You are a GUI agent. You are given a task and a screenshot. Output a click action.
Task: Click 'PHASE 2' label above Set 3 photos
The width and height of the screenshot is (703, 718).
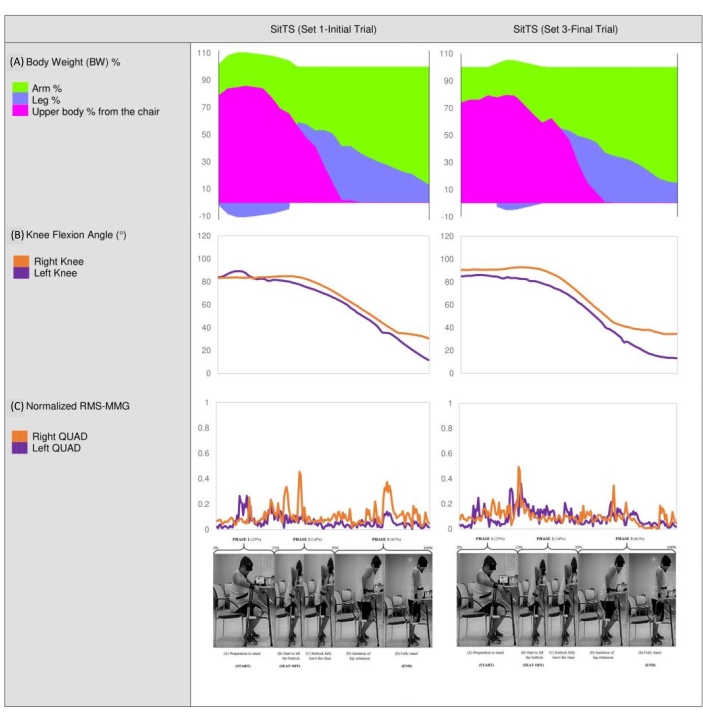551,538
